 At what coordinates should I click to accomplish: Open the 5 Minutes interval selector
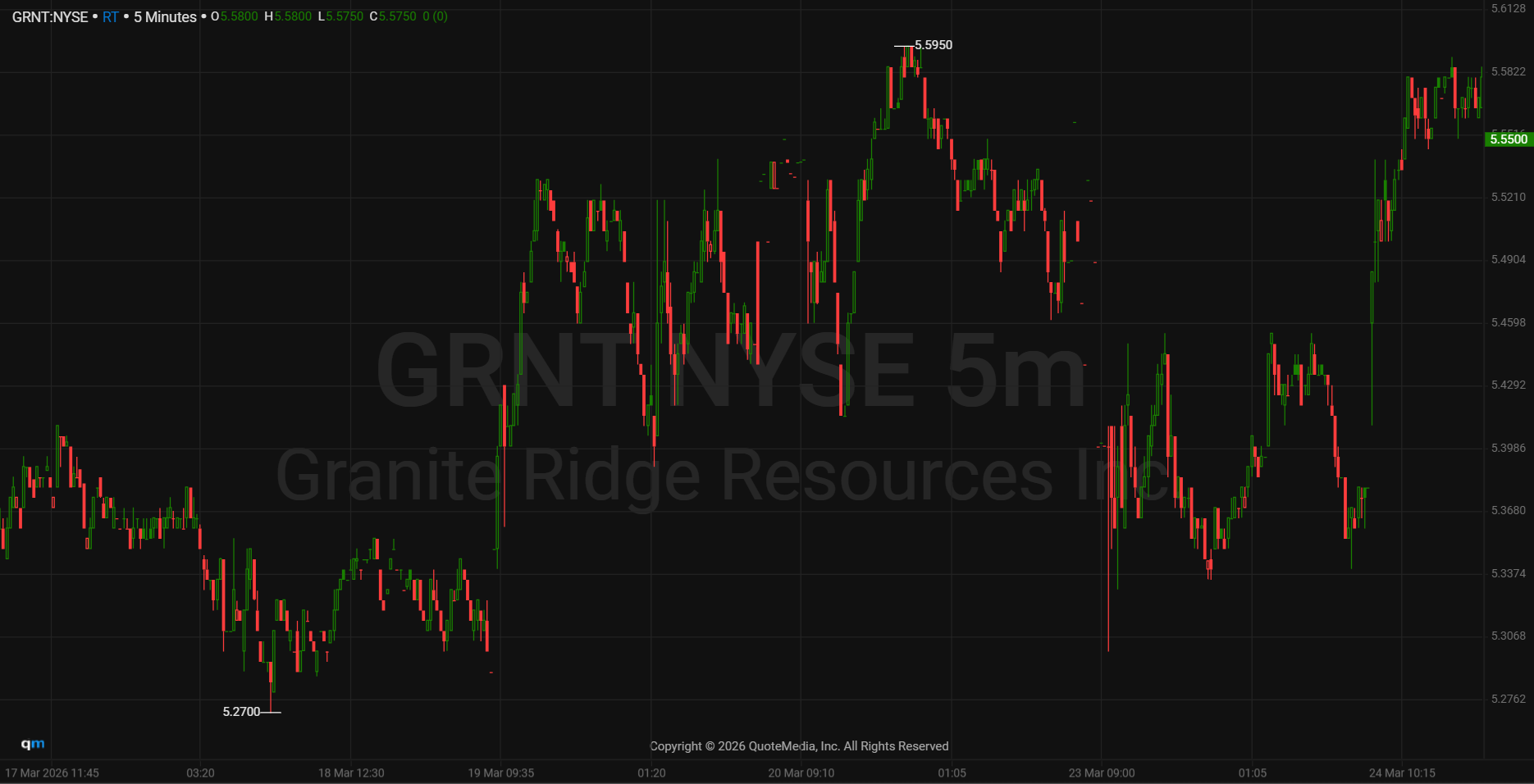[165, 17]
